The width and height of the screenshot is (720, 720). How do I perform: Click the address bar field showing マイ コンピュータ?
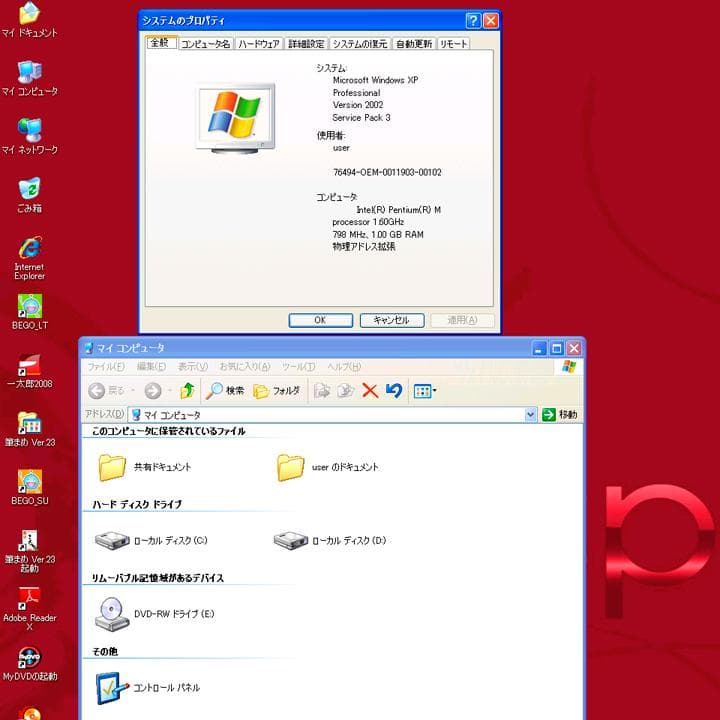330,414
